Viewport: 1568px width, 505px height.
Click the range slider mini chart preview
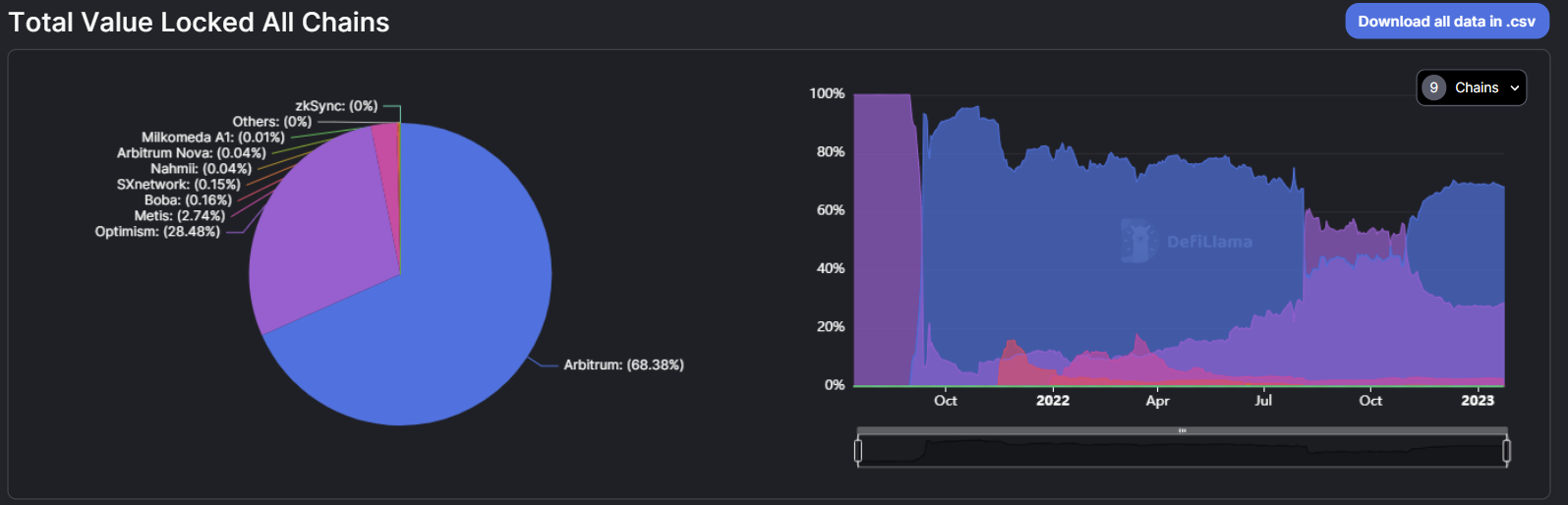point(1180,453)
